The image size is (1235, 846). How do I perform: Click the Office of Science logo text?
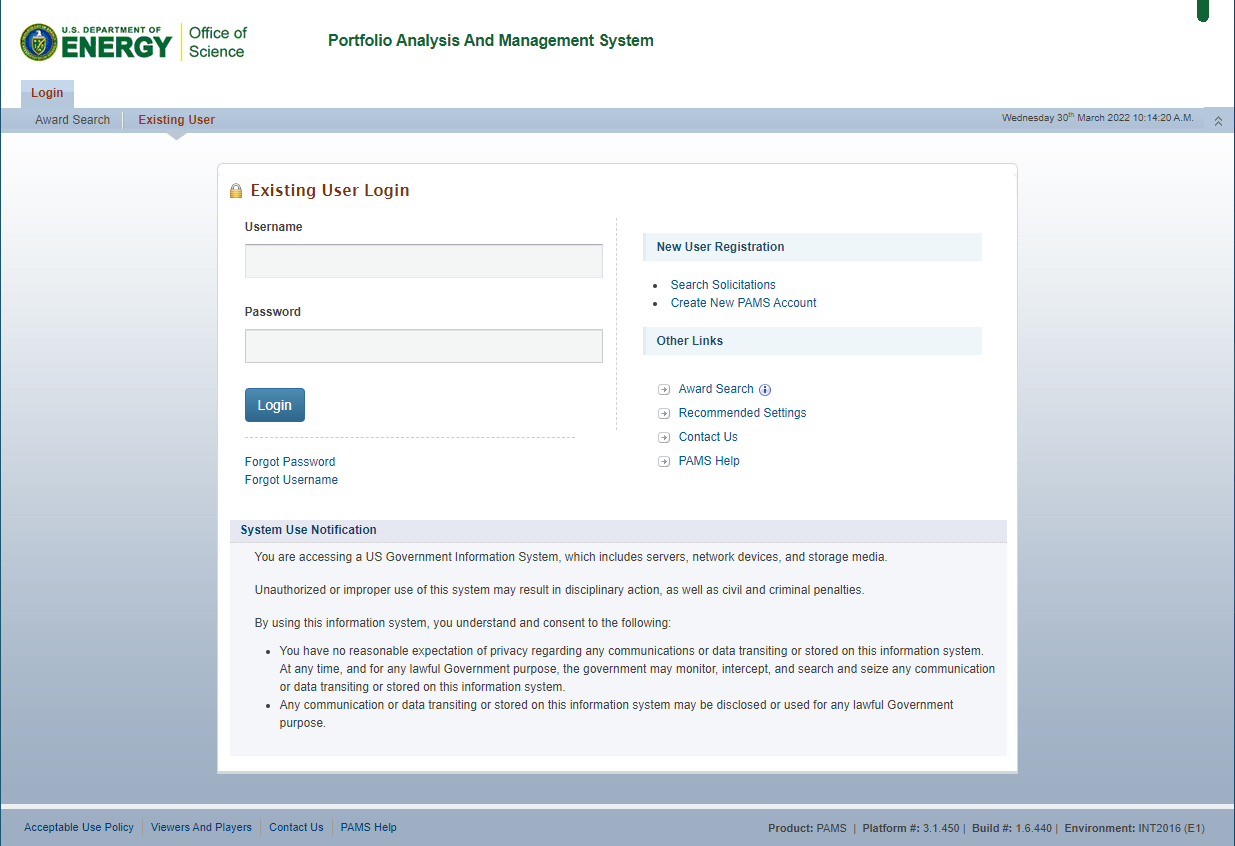coord(217,42)
